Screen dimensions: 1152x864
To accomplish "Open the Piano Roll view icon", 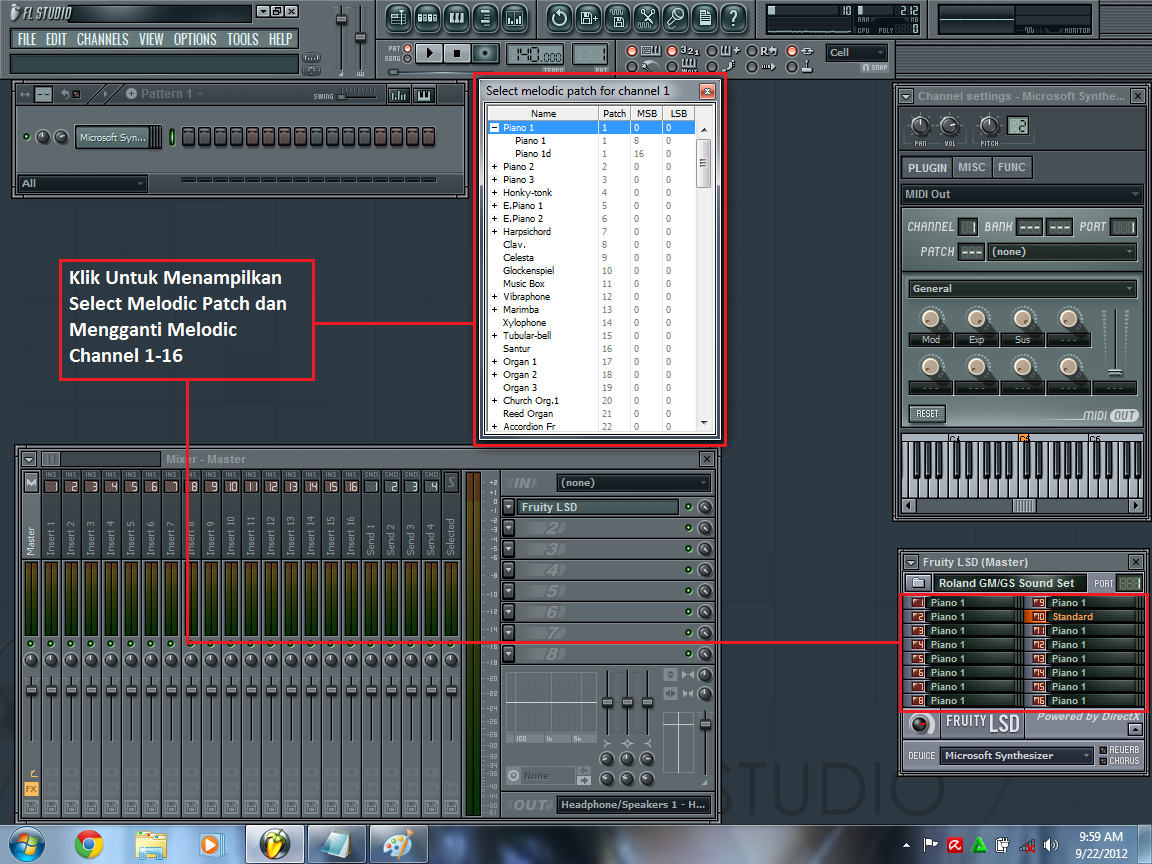I will click(456, 18).
